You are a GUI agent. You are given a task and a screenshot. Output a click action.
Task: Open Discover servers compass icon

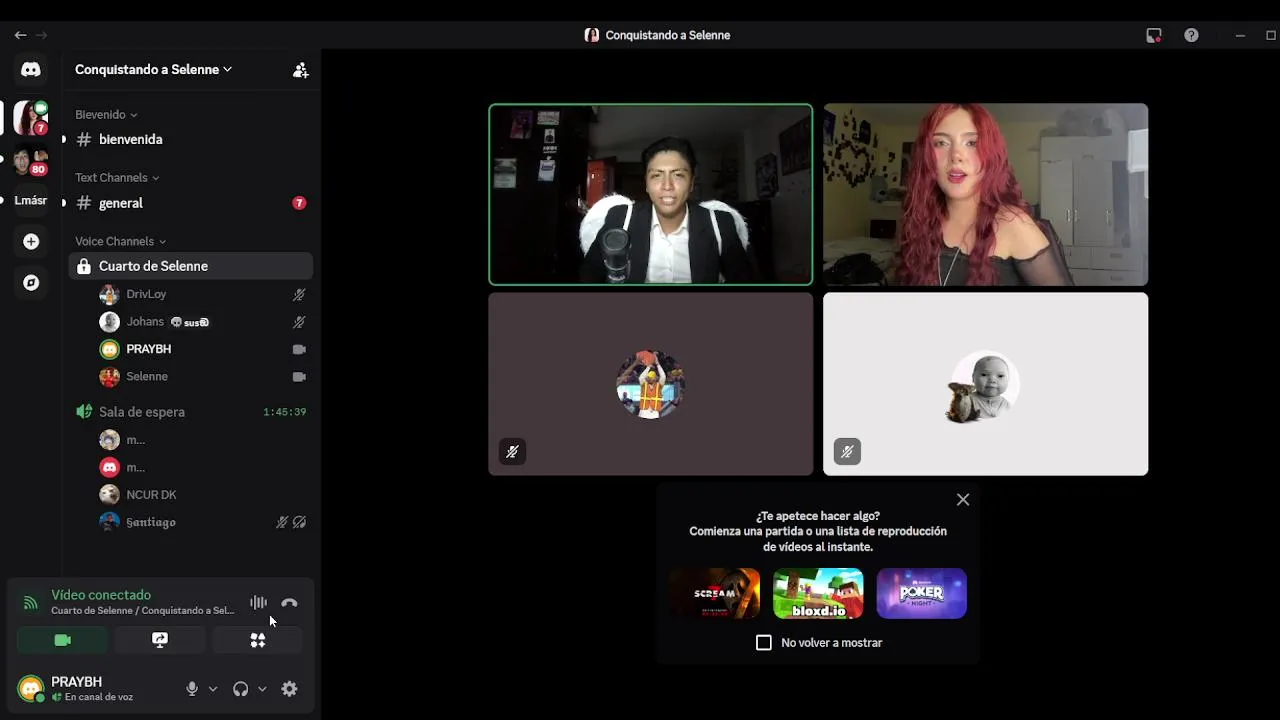pyautogui.click(x=31, y=283)
